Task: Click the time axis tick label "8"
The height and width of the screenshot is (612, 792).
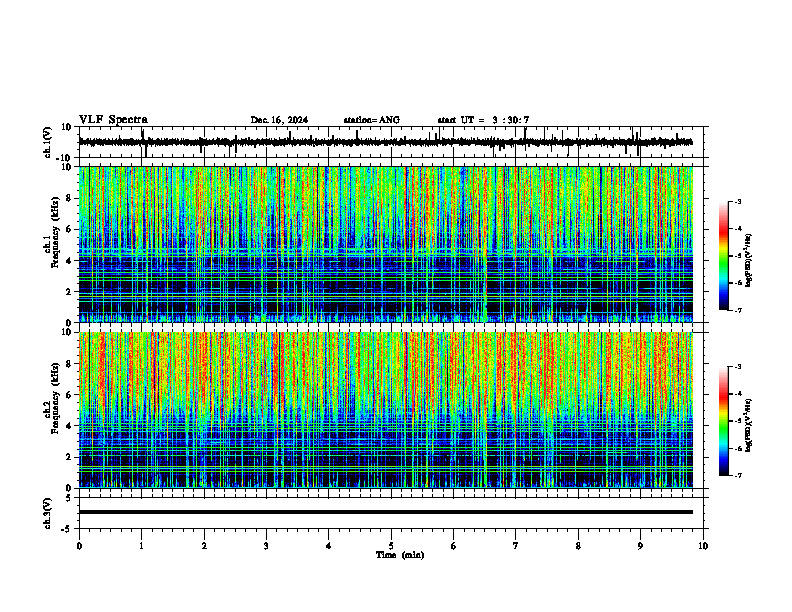Action: point(578,546)
